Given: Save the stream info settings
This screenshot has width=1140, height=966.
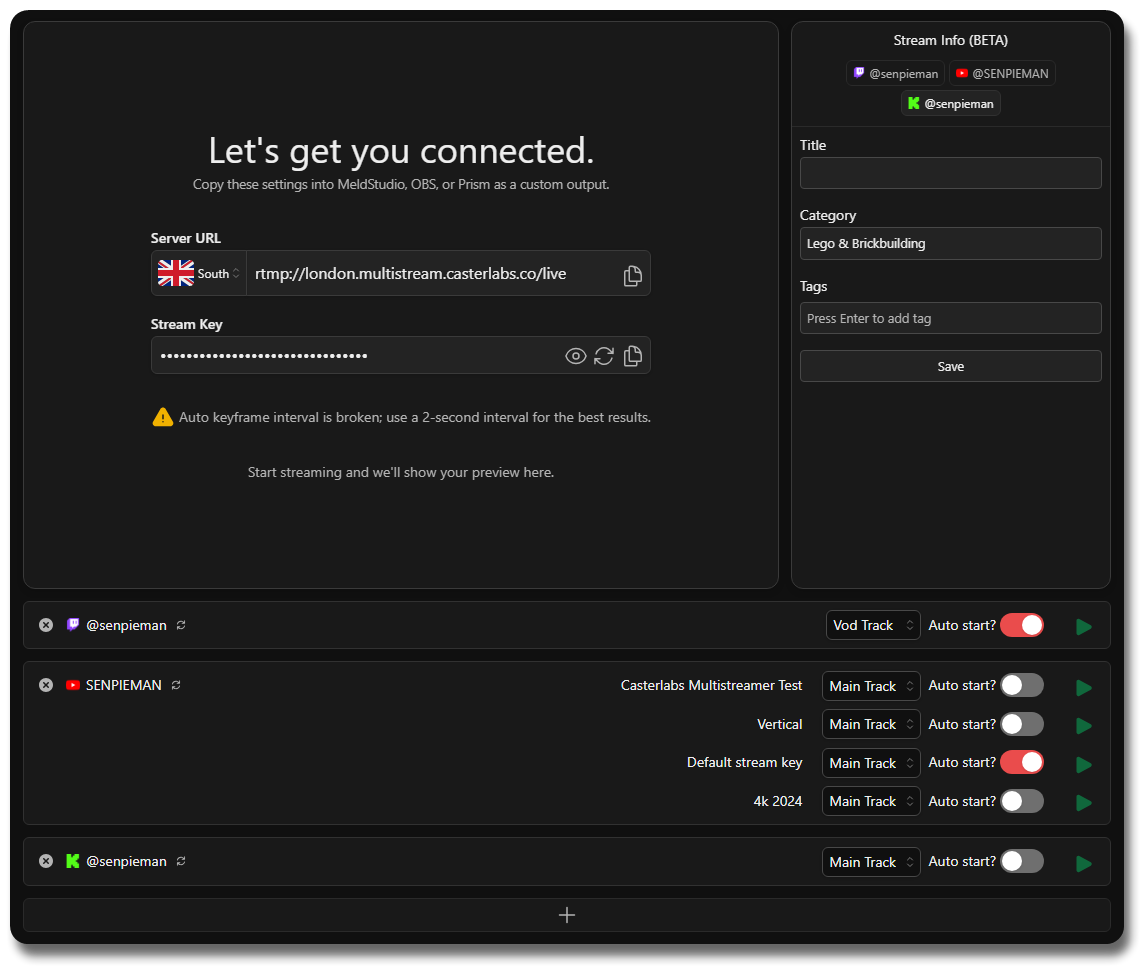Looking at the screenshot, I should tap(950, 365).
